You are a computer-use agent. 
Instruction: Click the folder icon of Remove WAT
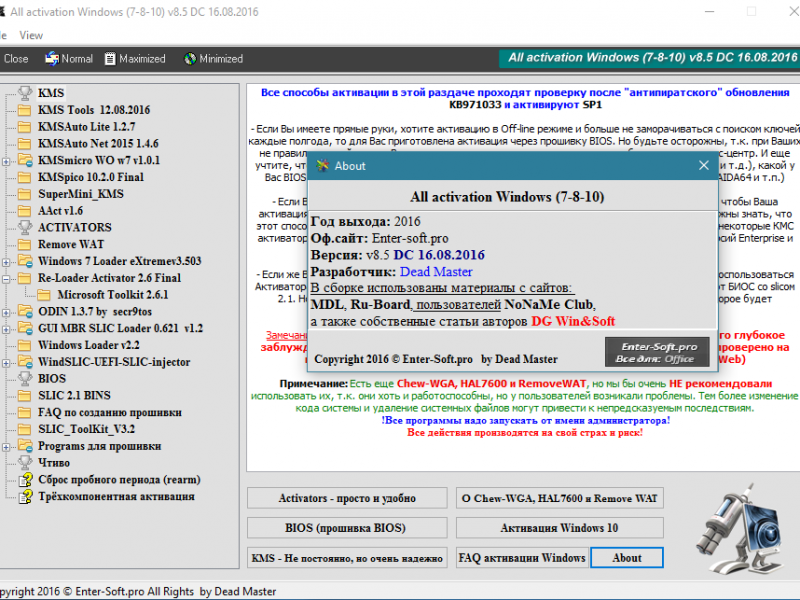[x=24, y=244]
